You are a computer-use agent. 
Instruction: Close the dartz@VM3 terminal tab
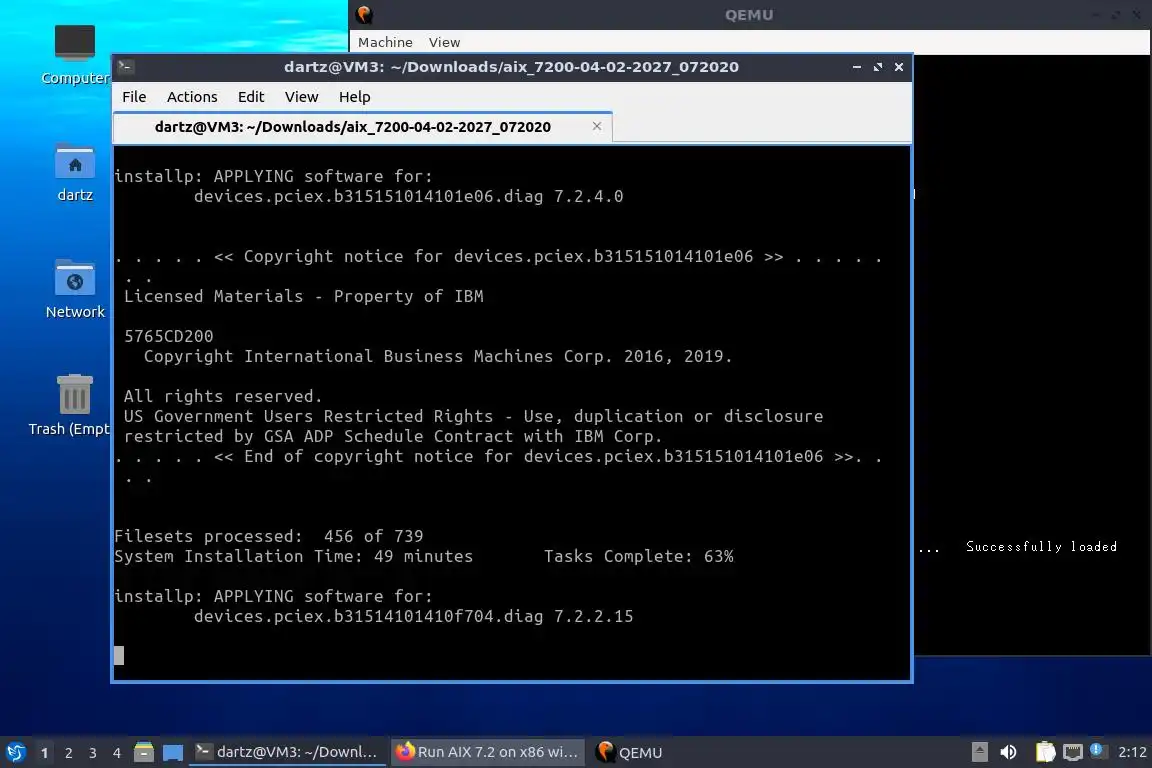coord(597,126)
